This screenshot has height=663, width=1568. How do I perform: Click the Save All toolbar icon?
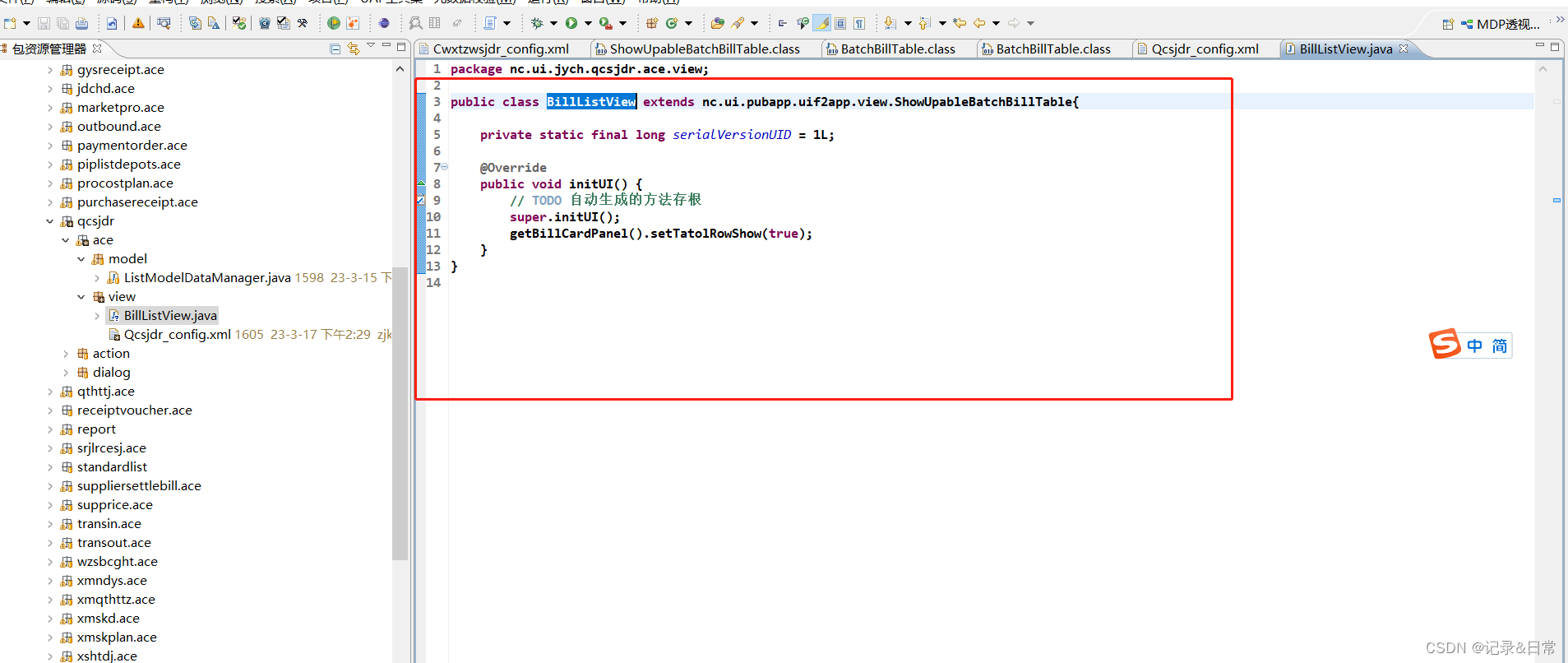pos(62,23)
